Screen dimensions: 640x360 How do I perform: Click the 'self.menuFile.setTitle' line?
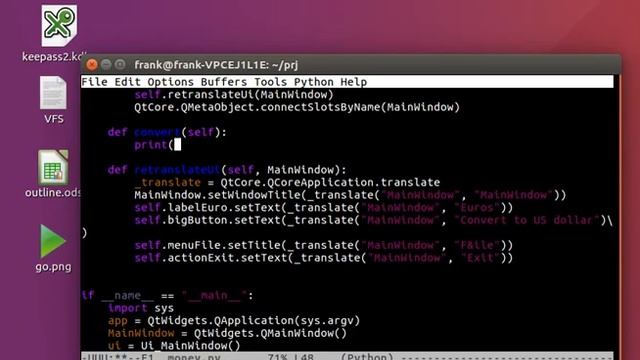[x=323, y=245]
